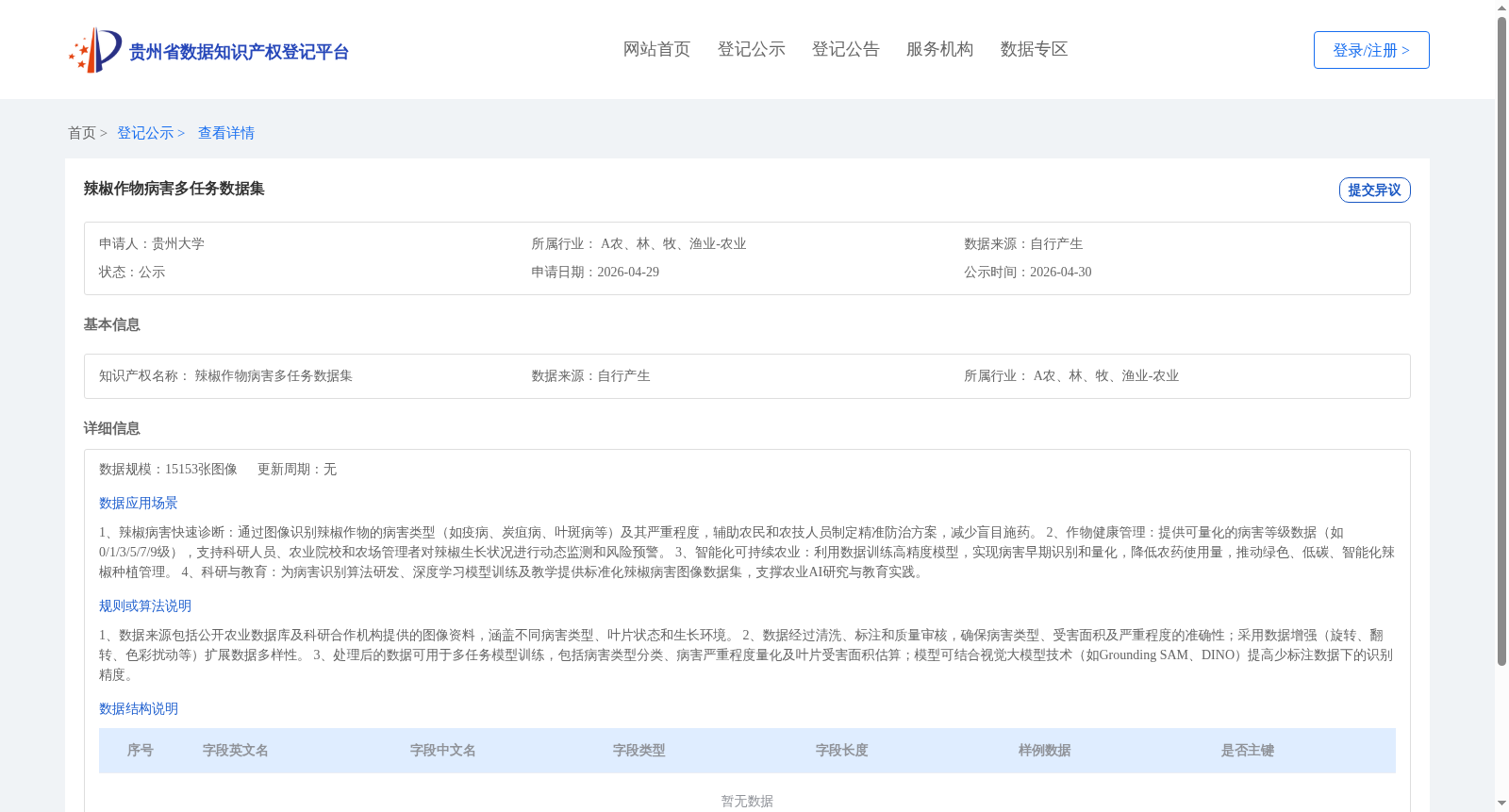Click 详细信息 section heading
The image size is (1509, 812).
pos(112,428)
